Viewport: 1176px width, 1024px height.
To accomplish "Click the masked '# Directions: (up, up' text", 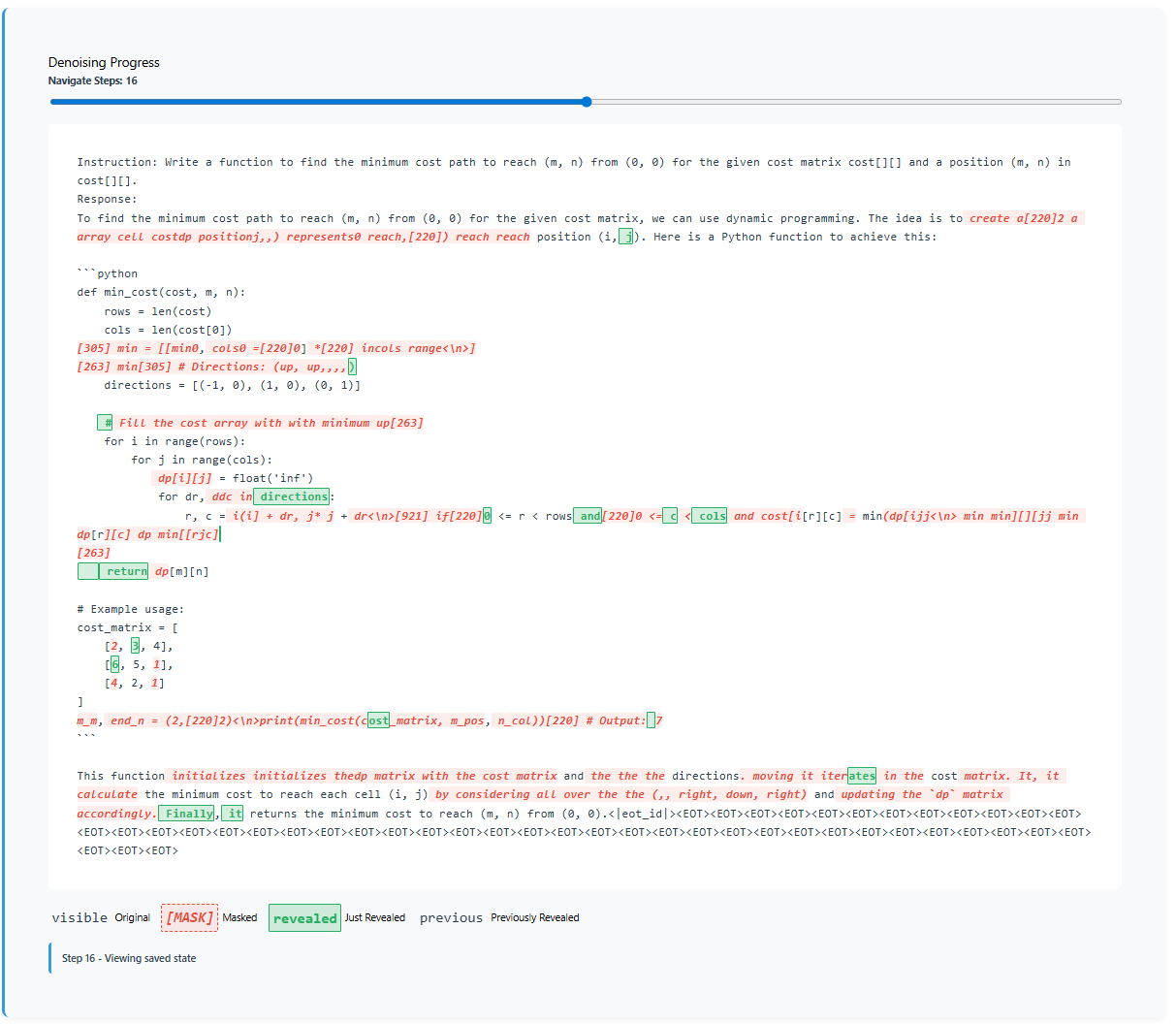I will (x=251, y=367).
